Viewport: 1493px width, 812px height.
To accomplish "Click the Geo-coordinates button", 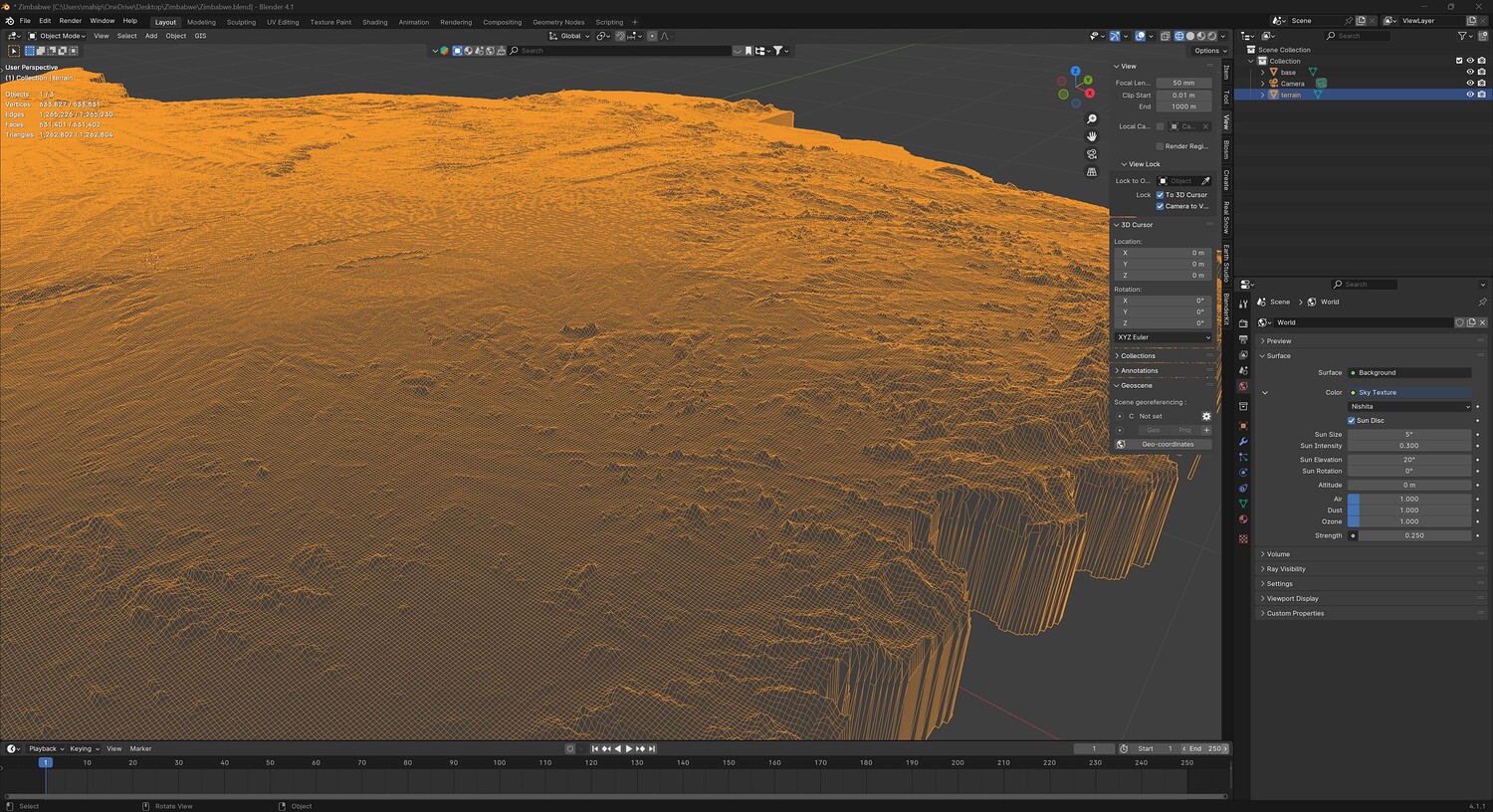I will coord(1167,445).
